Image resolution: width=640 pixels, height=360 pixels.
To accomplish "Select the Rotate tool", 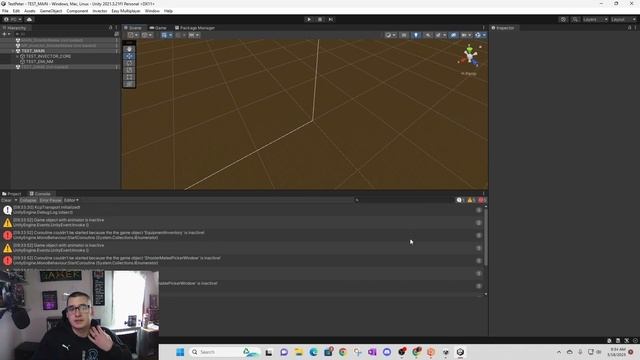I will point(129,63).
